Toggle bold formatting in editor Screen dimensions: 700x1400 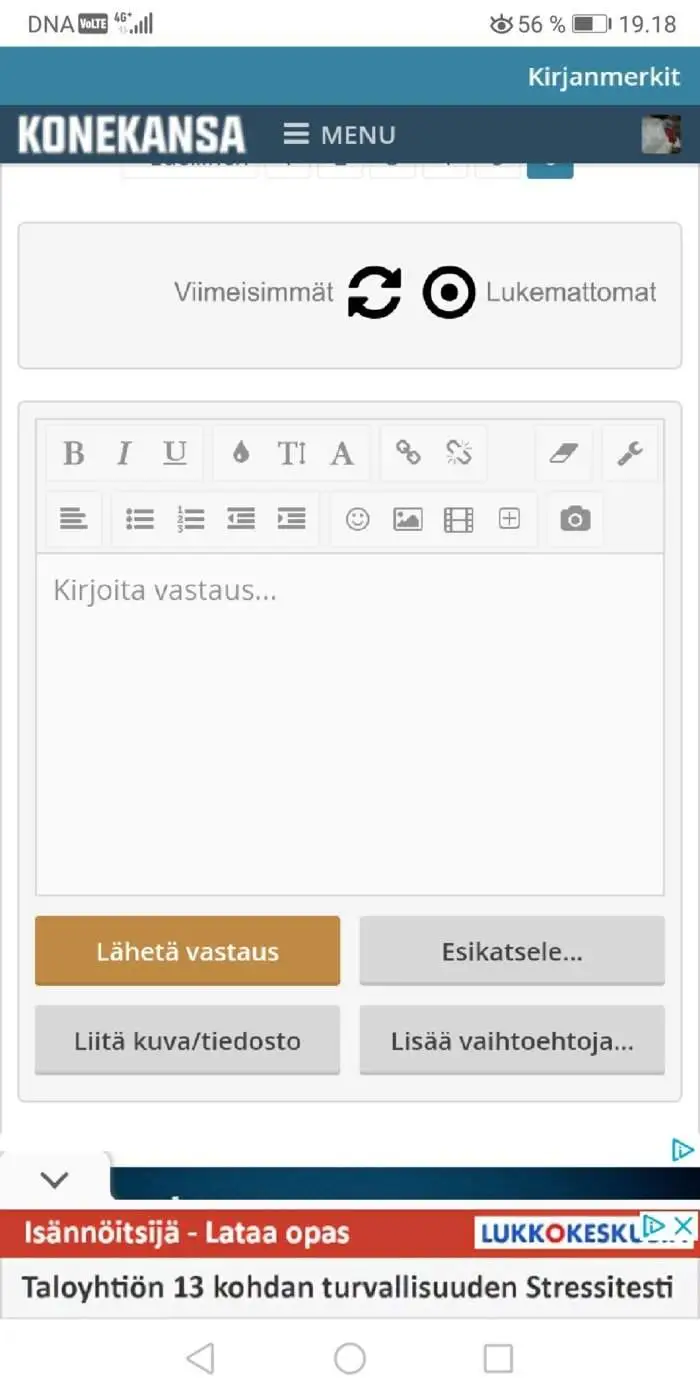(x=73, y=454)
